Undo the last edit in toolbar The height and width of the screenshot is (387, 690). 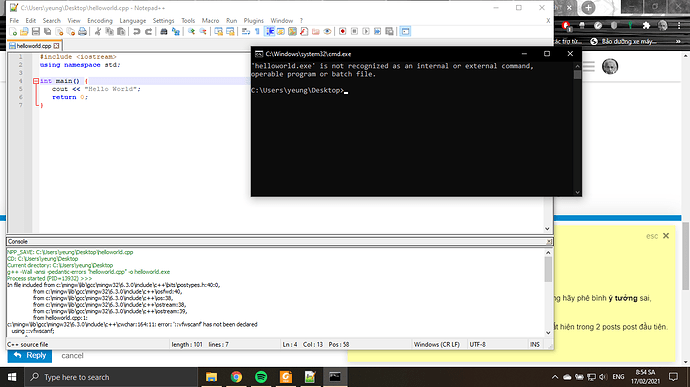point(137,32)
